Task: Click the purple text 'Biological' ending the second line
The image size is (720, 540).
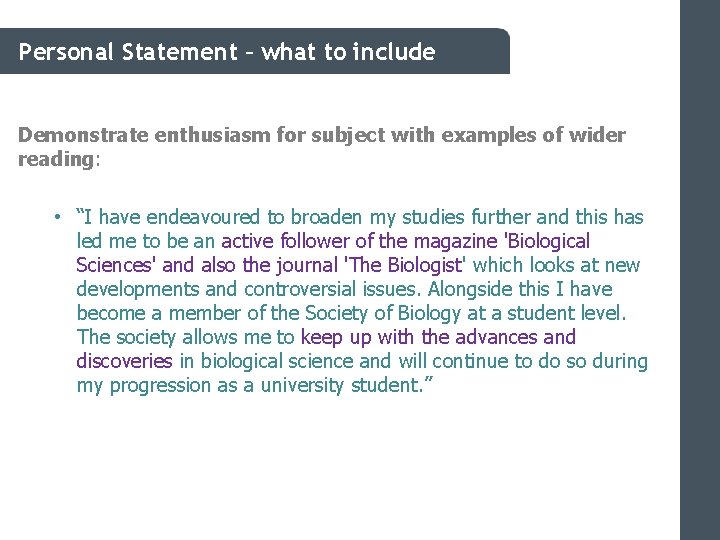Action: pos(547,241)
